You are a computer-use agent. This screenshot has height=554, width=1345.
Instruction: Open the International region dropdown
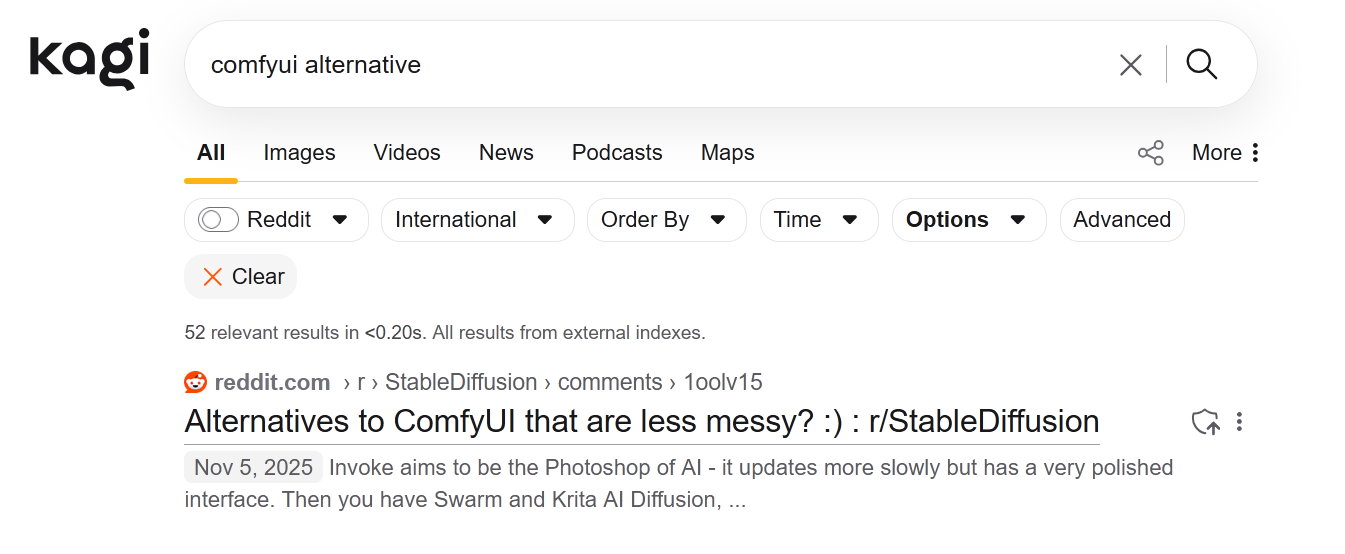tap(477, 220)
